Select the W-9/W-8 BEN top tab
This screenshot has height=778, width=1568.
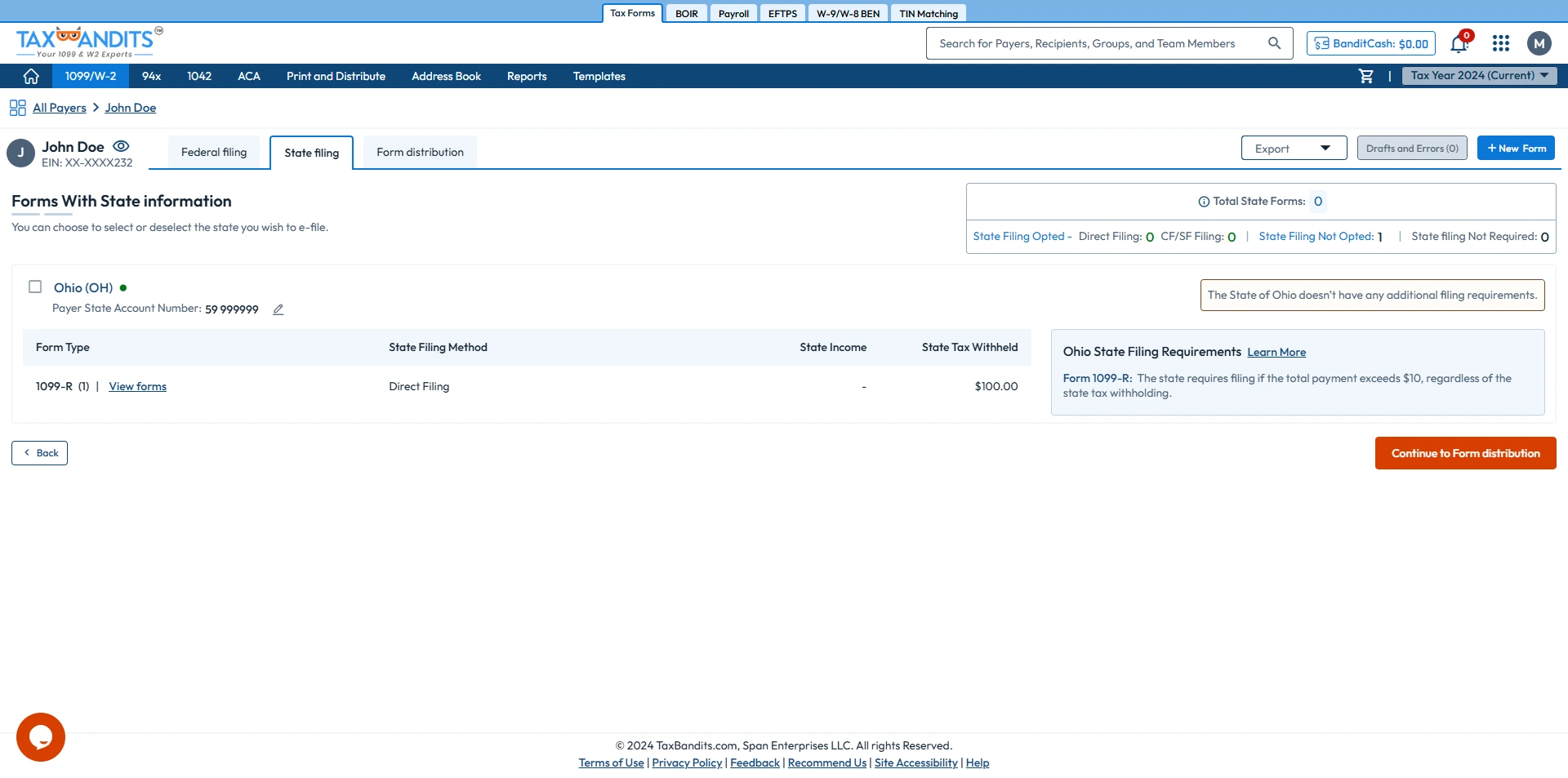click(848, 13)
